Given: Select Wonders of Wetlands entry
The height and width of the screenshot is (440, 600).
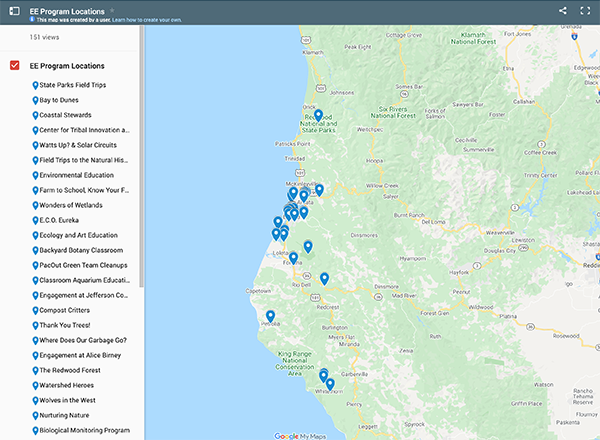Looking at the screenshot, I should (x=71, y=205).
